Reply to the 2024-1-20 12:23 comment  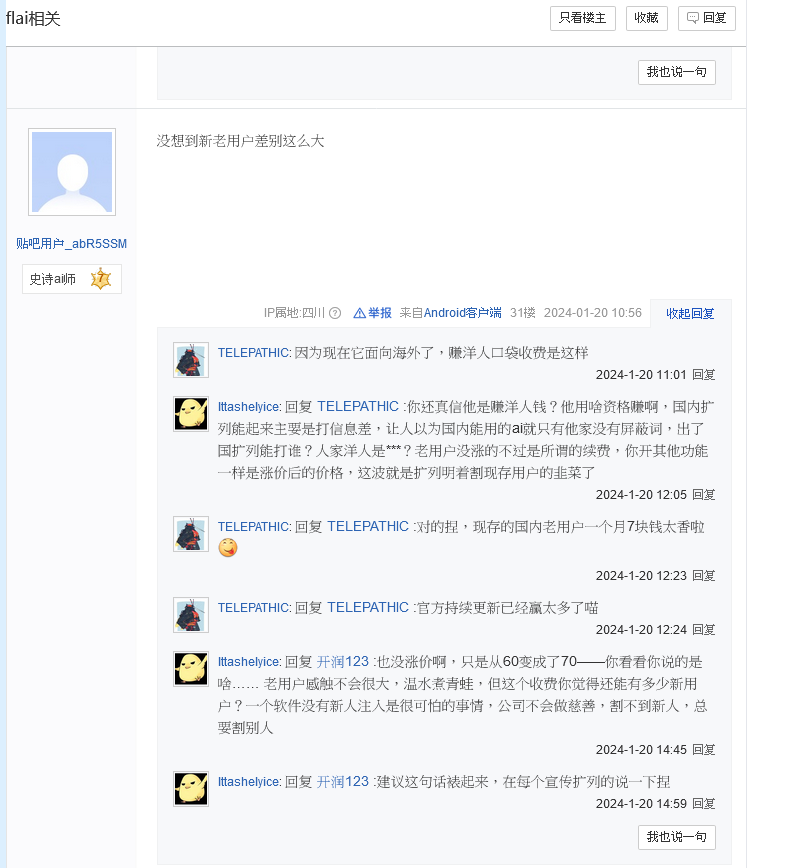704,576
